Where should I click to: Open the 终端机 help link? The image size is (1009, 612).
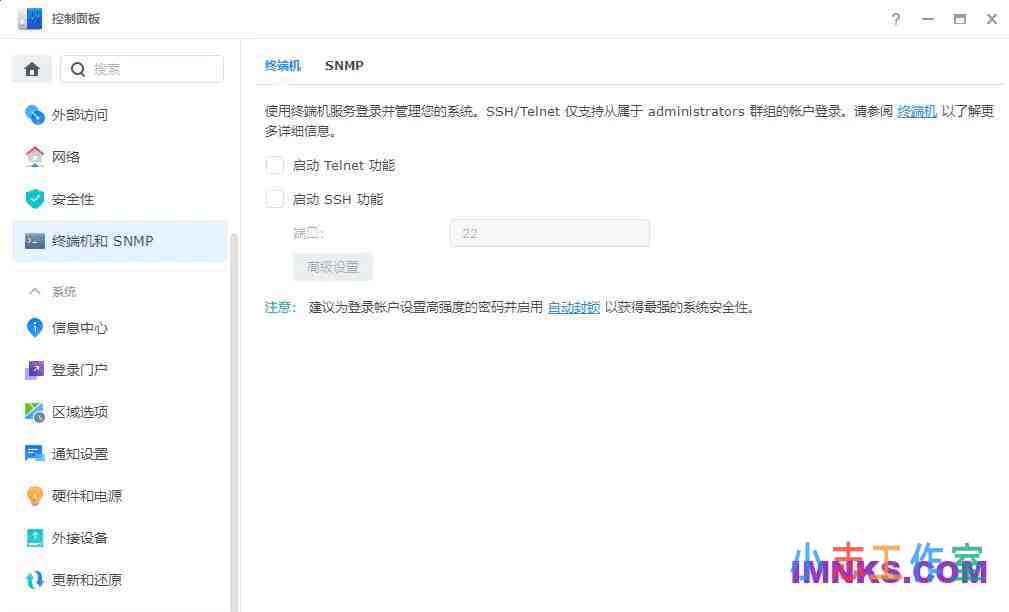(x=916, y=111)
